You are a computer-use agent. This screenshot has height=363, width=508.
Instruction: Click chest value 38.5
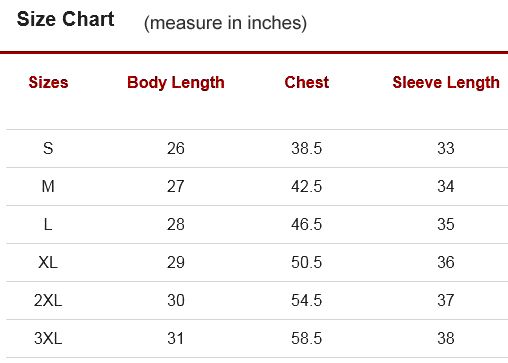[307, 148]
